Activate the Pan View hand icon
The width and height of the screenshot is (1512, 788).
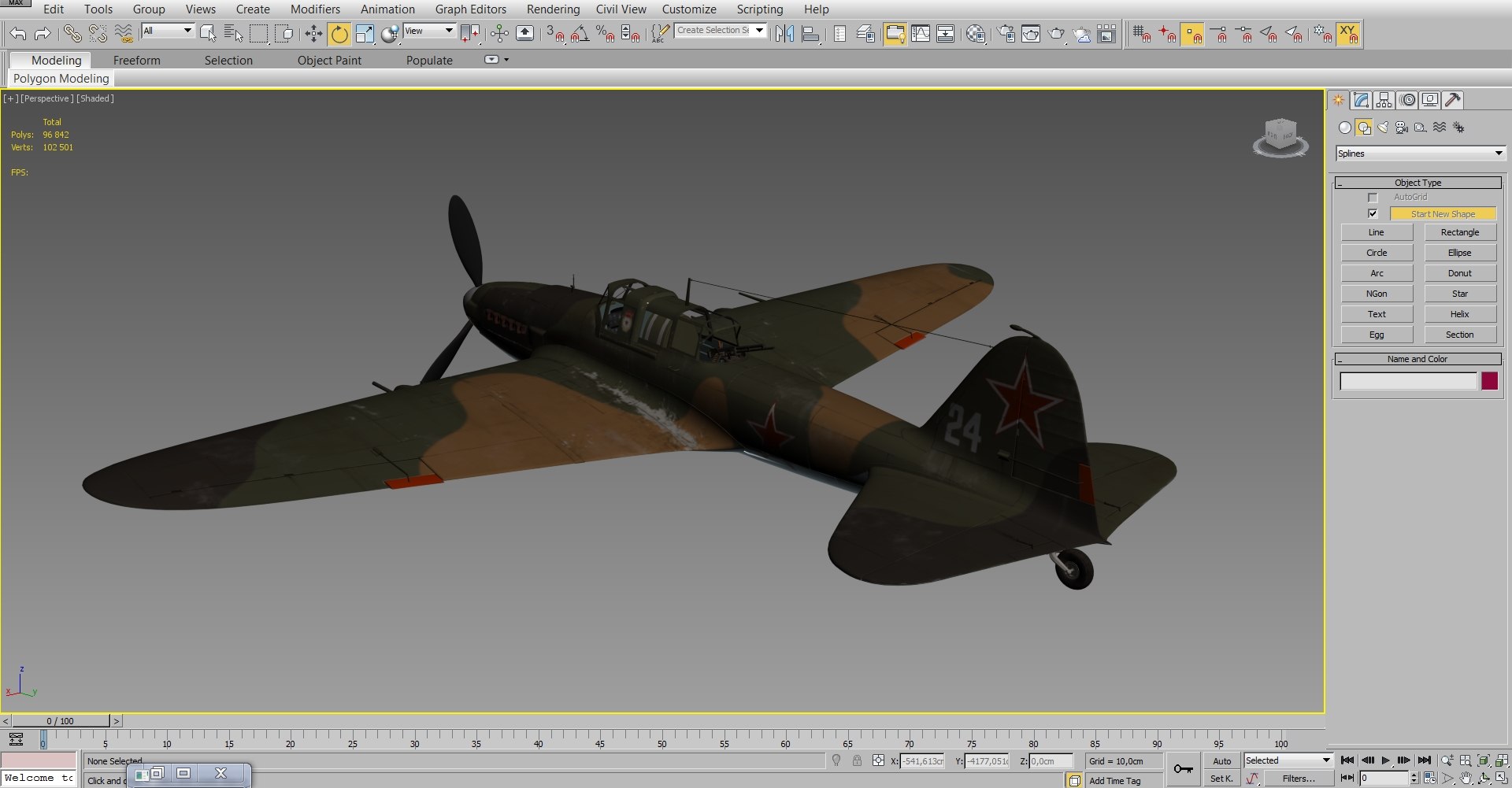click(x=1466, y=778)
